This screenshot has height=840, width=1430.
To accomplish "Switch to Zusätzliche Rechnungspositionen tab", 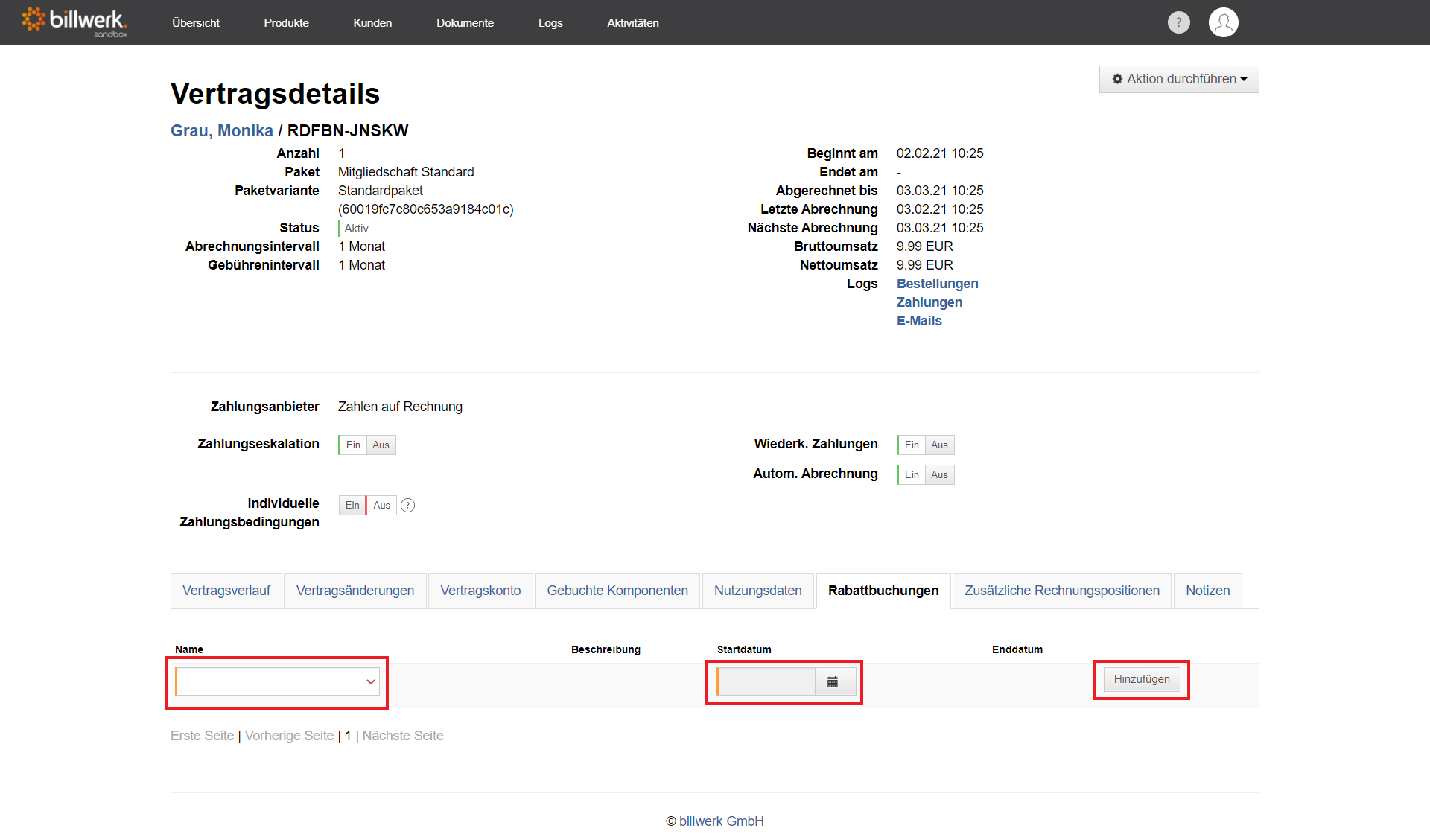I will tap(1062, 591).
